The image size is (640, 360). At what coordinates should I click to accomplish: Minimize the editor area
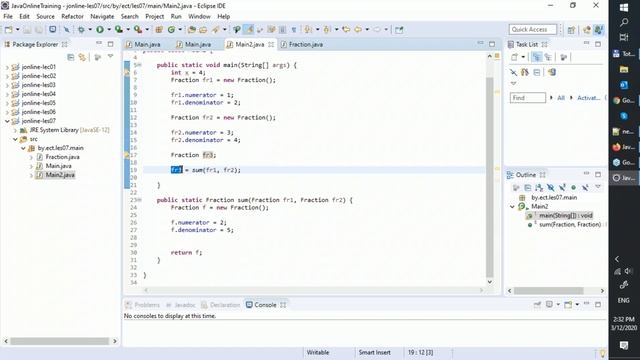coord(480,44)
